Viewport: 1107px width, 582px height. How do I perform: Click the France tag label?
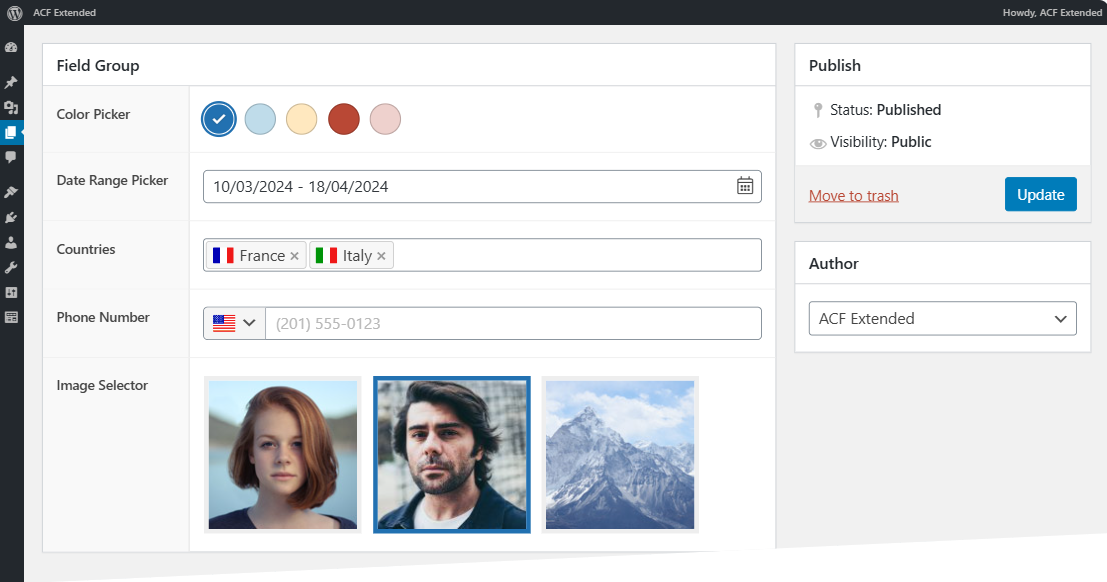pyautogui.click(x=262, y=256)
